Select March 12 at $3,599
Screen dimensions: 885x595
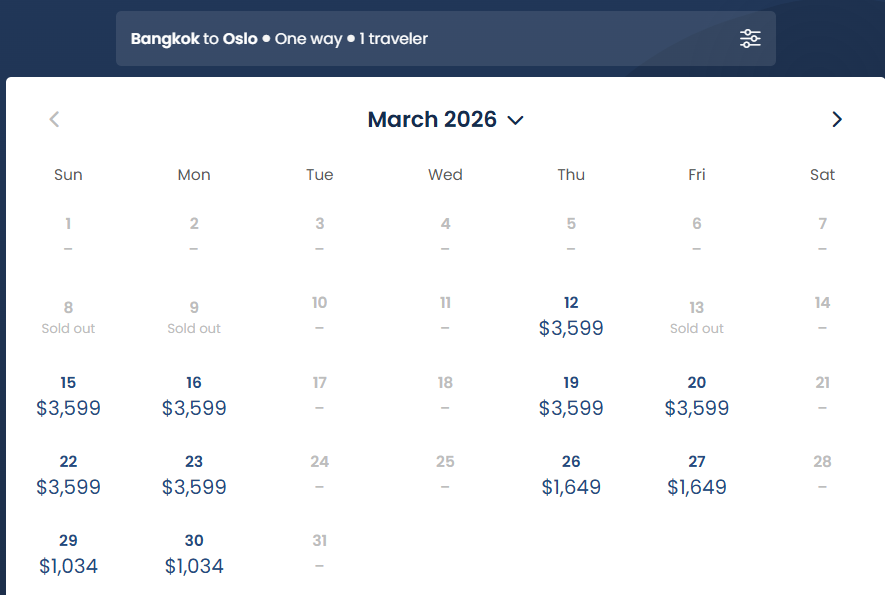[571, 317]
